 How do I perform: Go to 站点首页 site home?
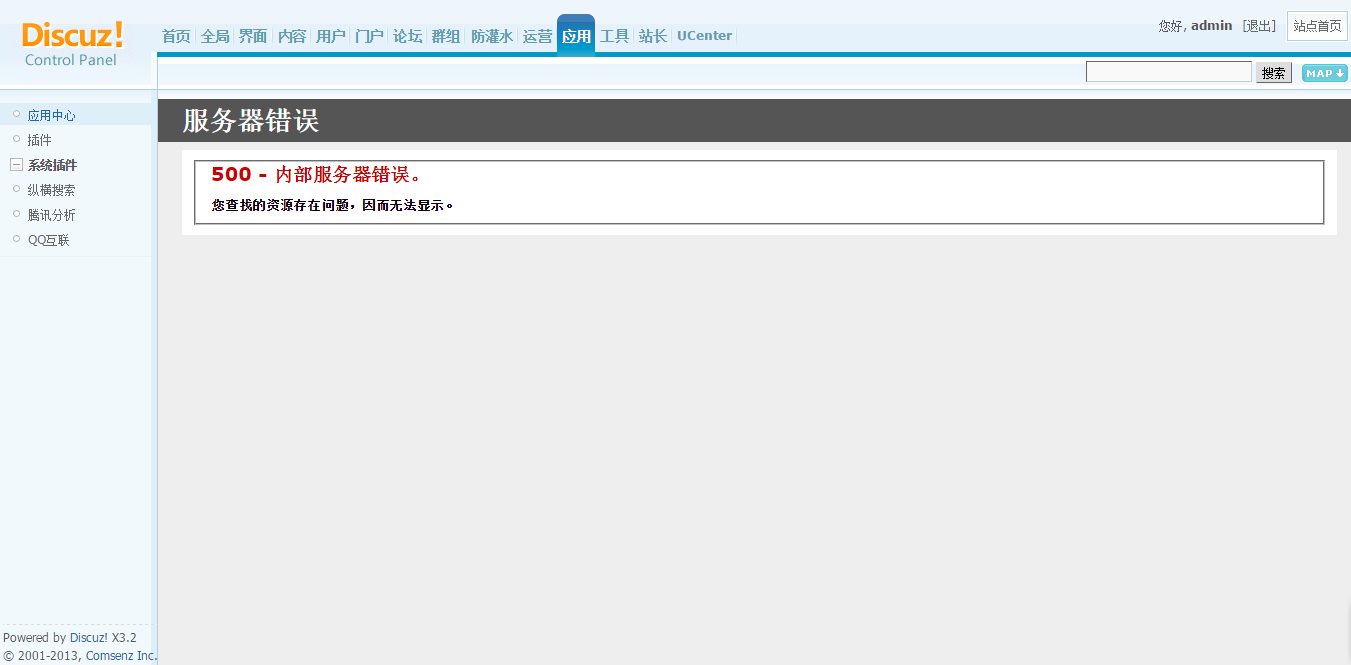1317,26
